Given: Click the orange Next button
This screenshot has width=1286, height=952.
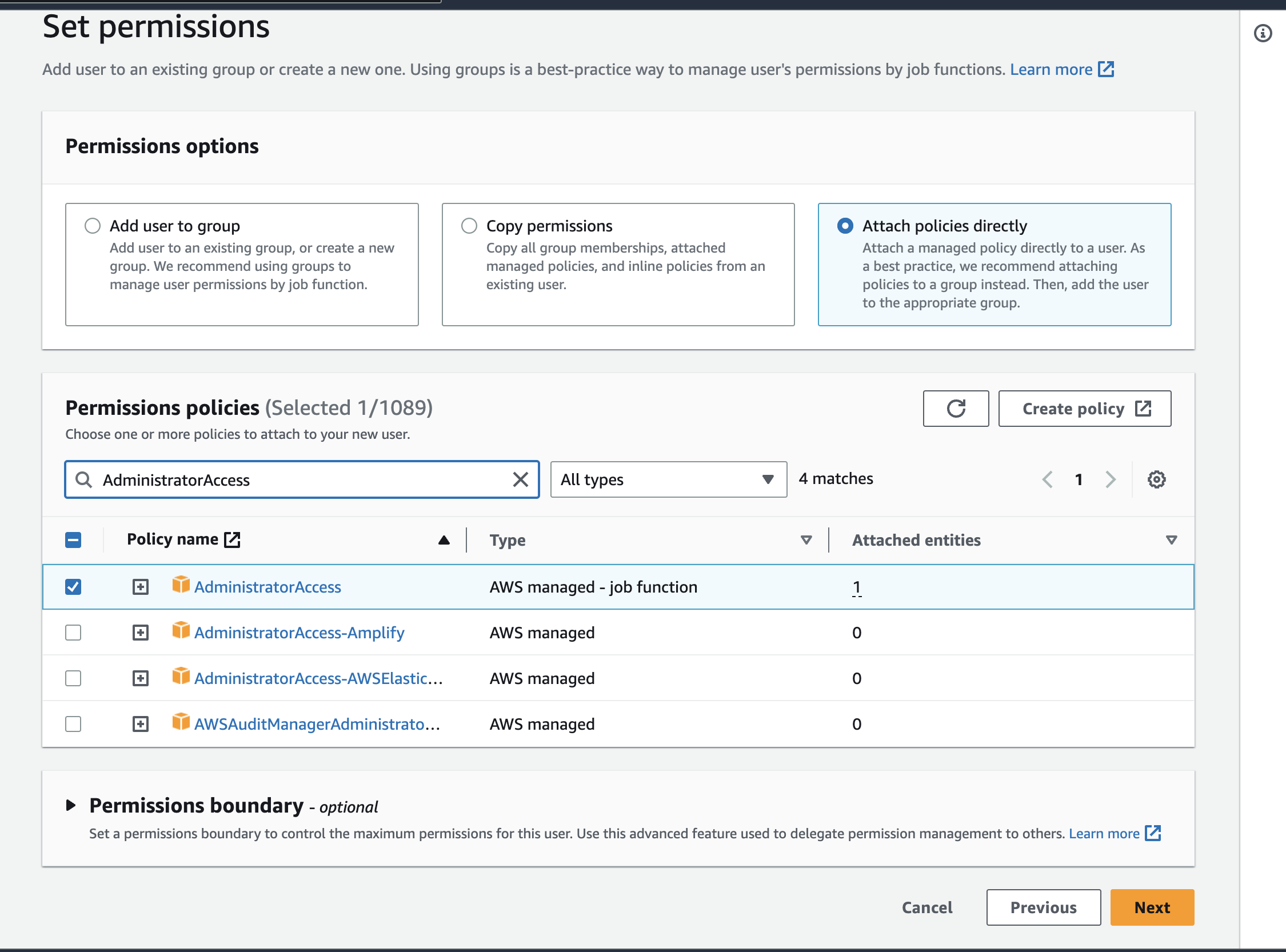Looking at the screenshot, I should pyautogui.click(x=1151, y=907).
